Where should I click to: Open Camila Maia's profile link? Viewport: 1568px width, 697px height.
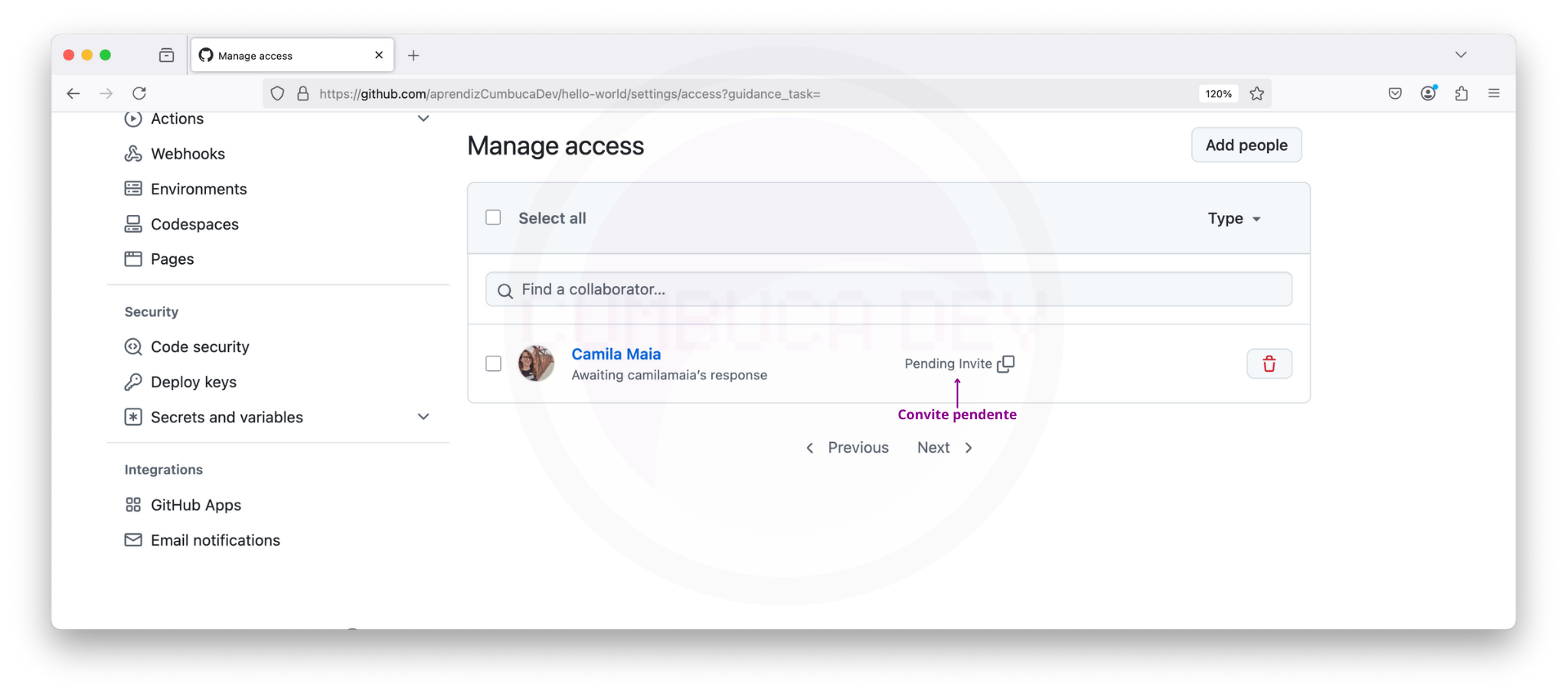616,354
